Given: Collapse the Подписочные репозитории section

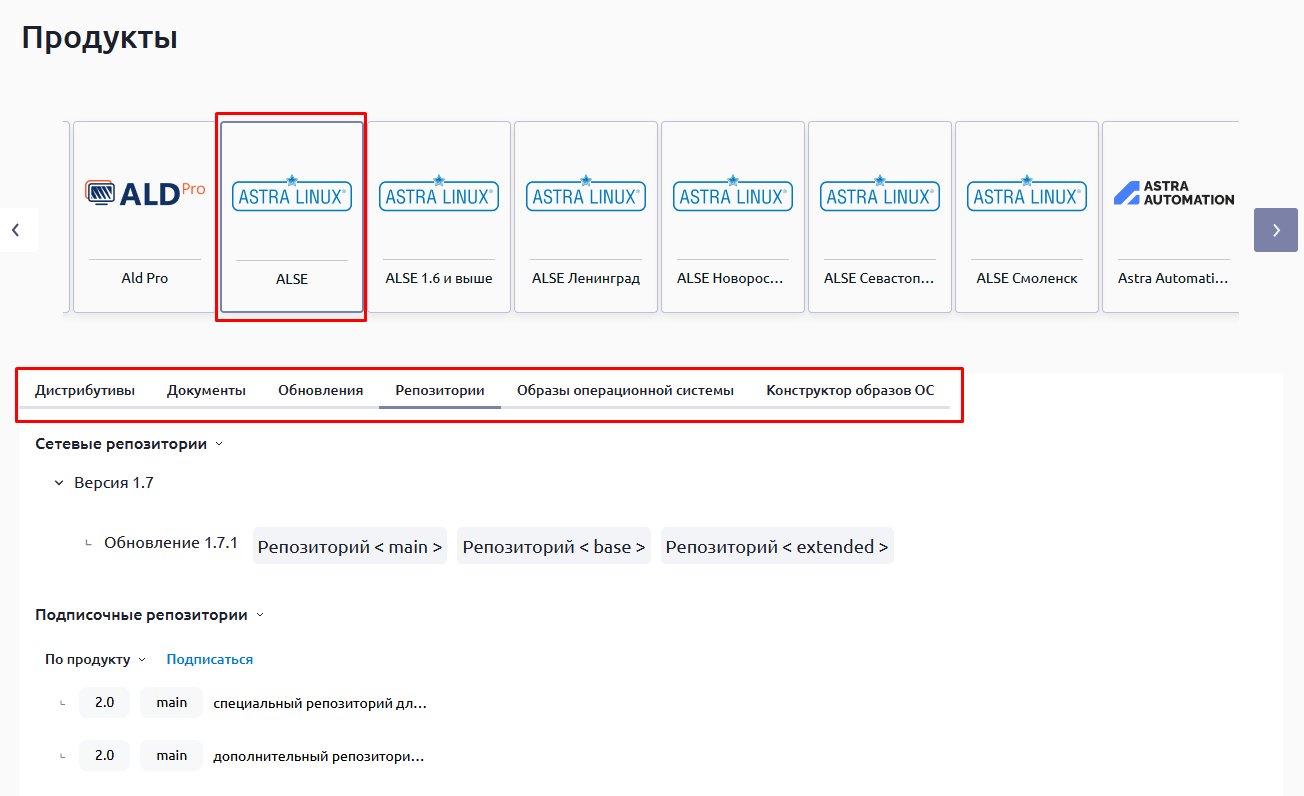Looking at the screenshot, I should (x=260, y=616).
